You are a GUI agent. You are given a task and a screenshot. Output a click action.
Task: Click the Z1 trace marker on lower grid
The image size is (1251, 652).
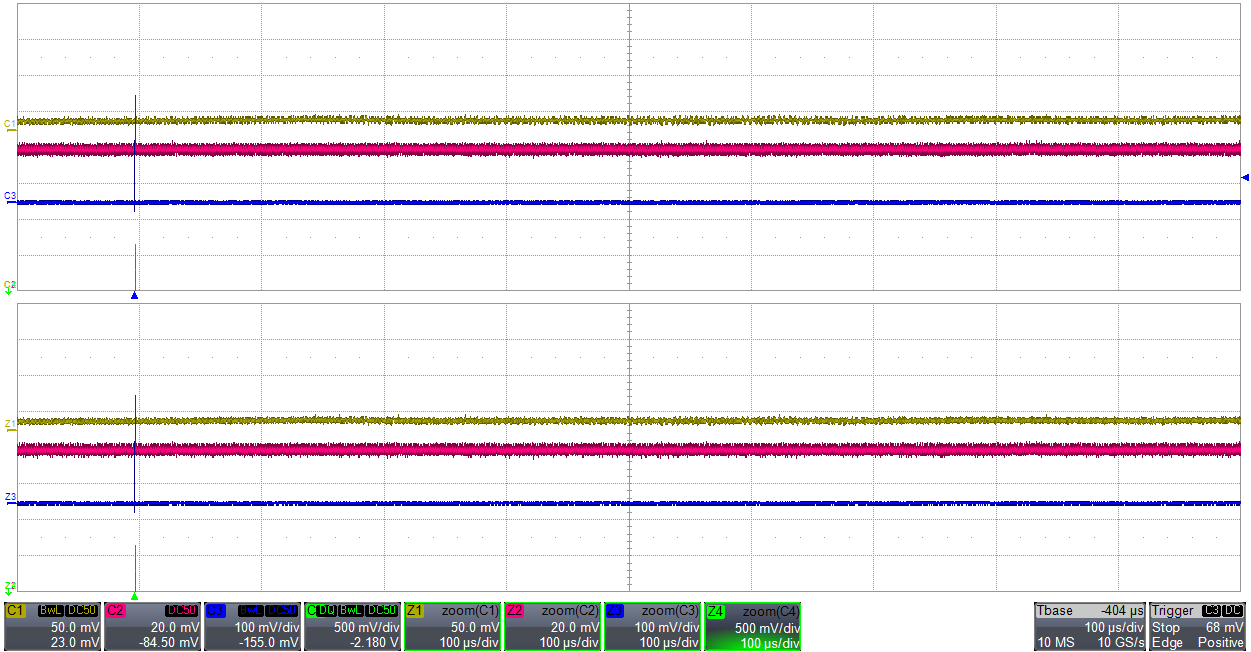(10, 424)
